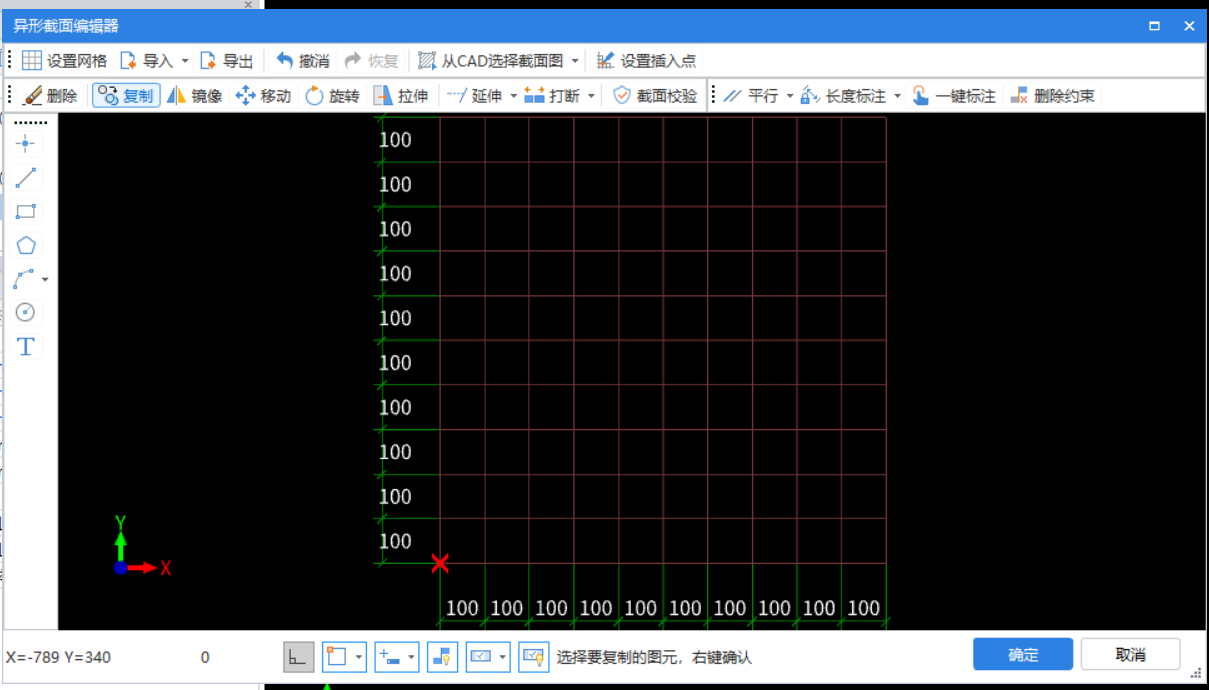Select the rectangle drawing tool

(x=26, y=211)
